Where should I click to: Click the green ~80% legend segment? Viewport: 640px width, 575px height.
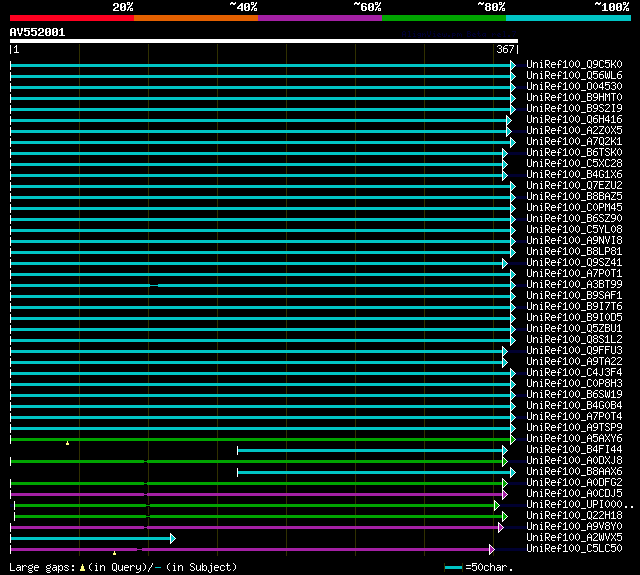[444, 18]
